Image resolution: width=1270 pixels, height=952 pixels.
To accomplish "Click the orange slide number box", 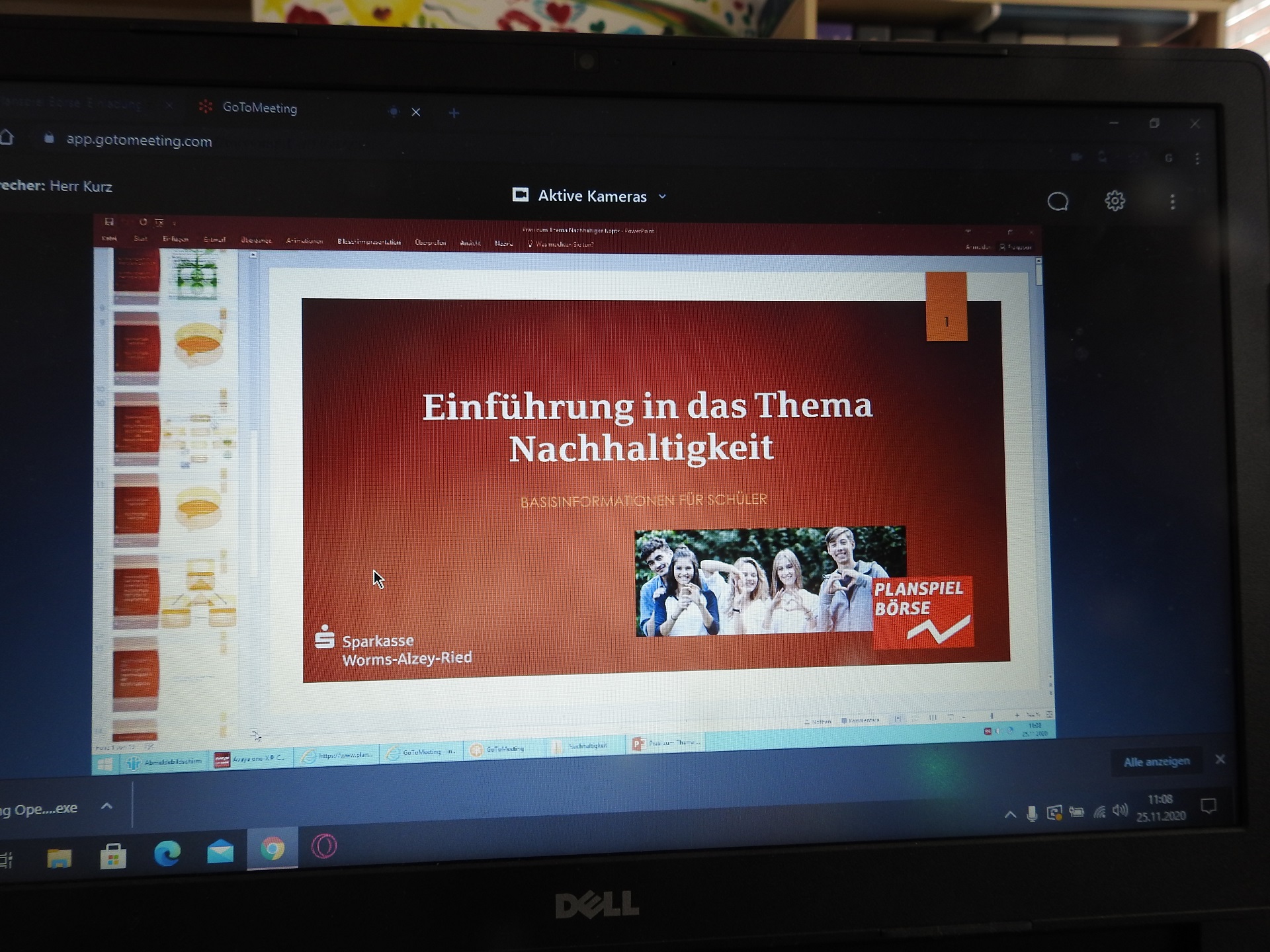I will tap(947, 307).
